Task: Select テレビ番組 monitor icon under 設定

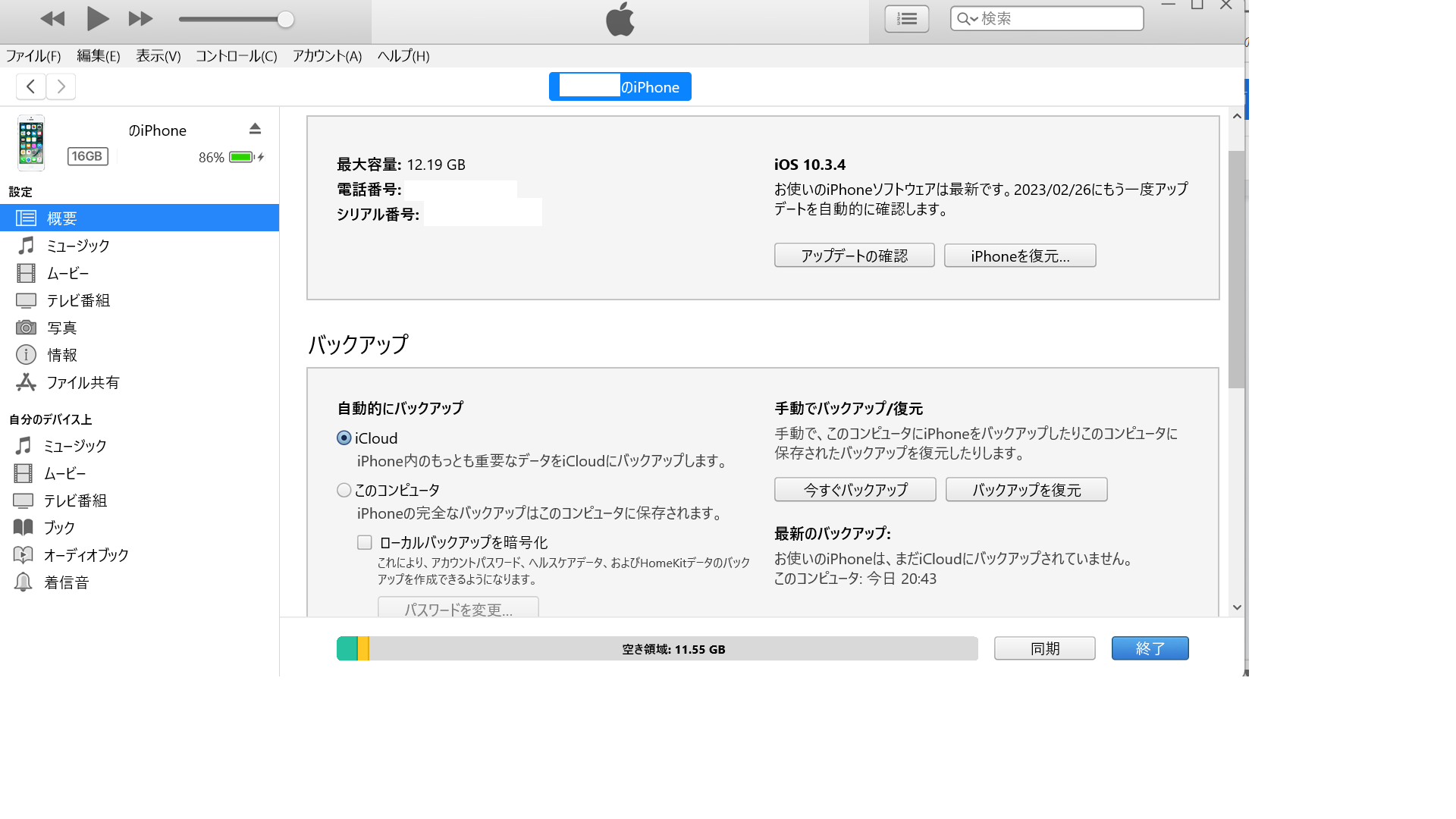Action: point(26,300)
